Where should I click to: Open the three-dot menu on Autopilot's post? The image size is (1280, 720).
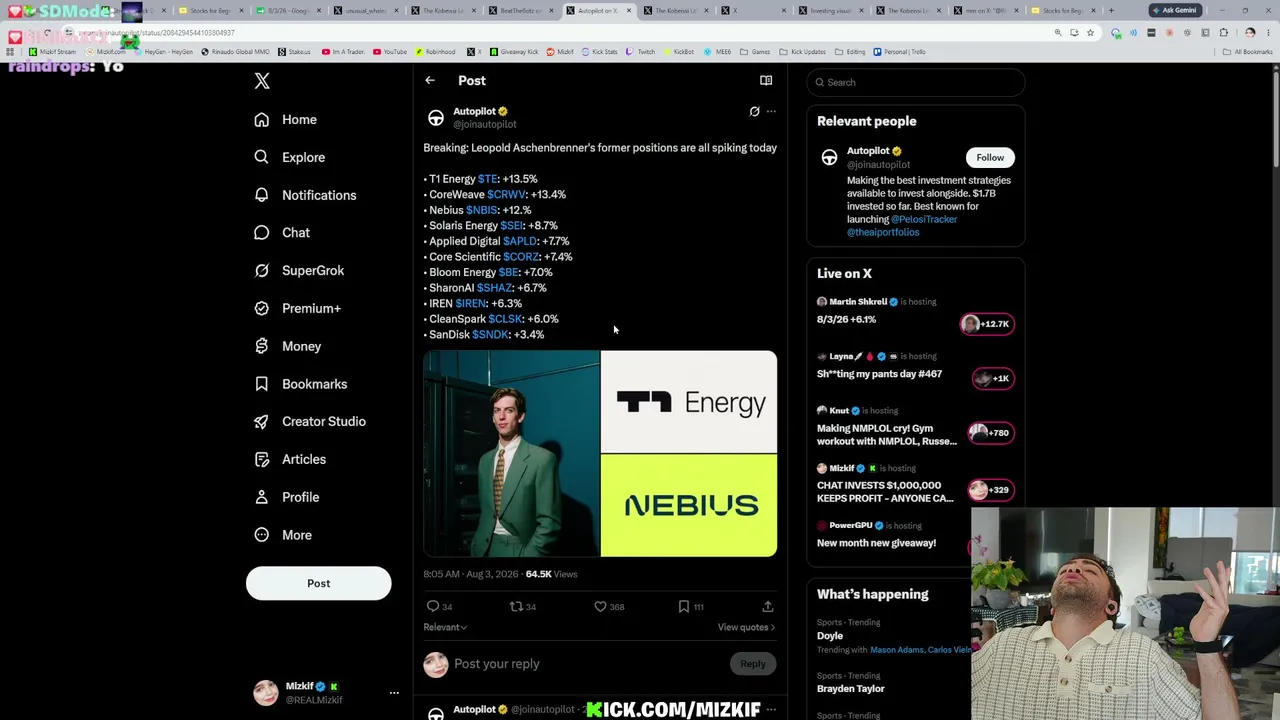(771, 112)
